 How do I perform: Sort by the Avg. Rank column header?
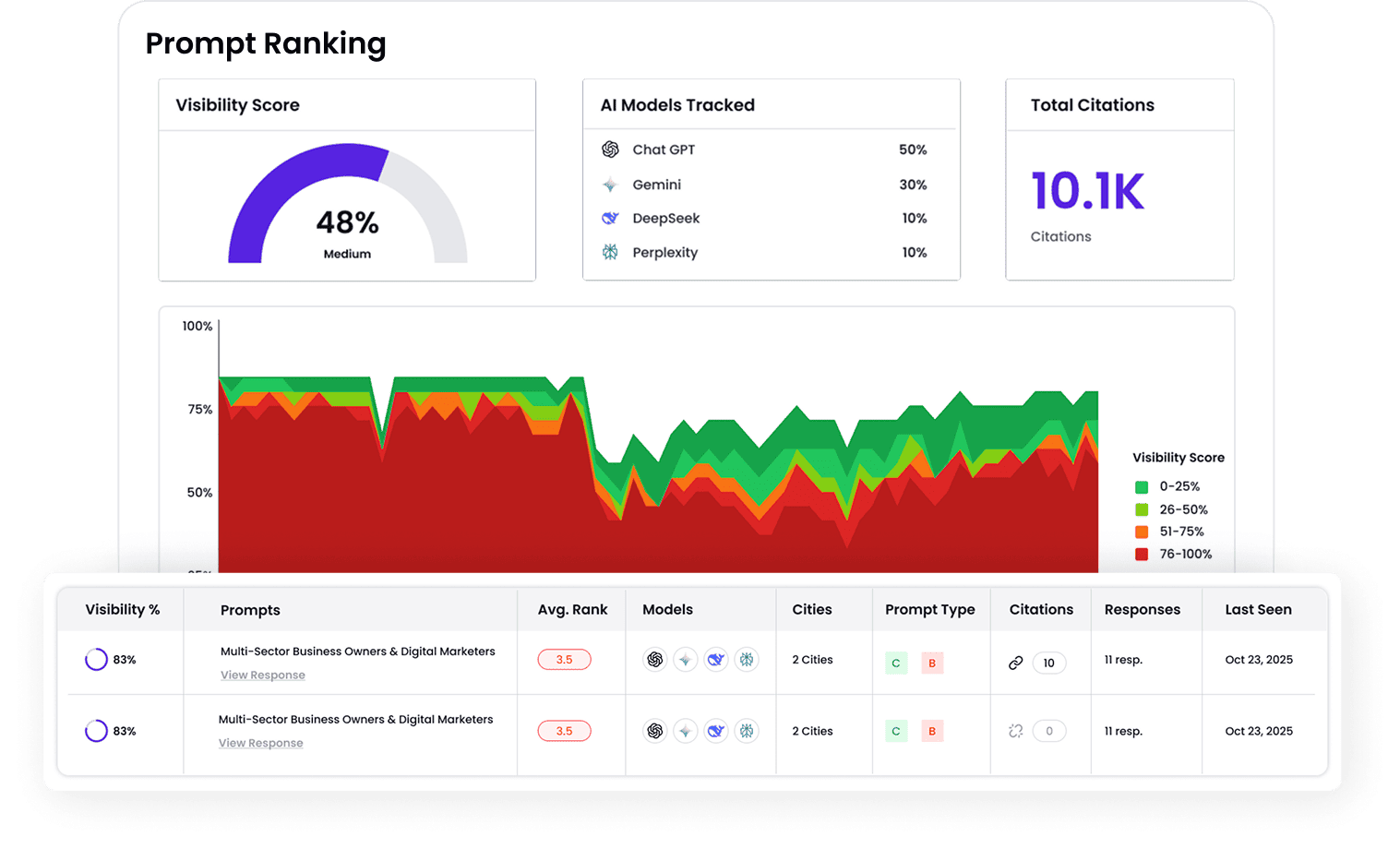click(572, 610)
